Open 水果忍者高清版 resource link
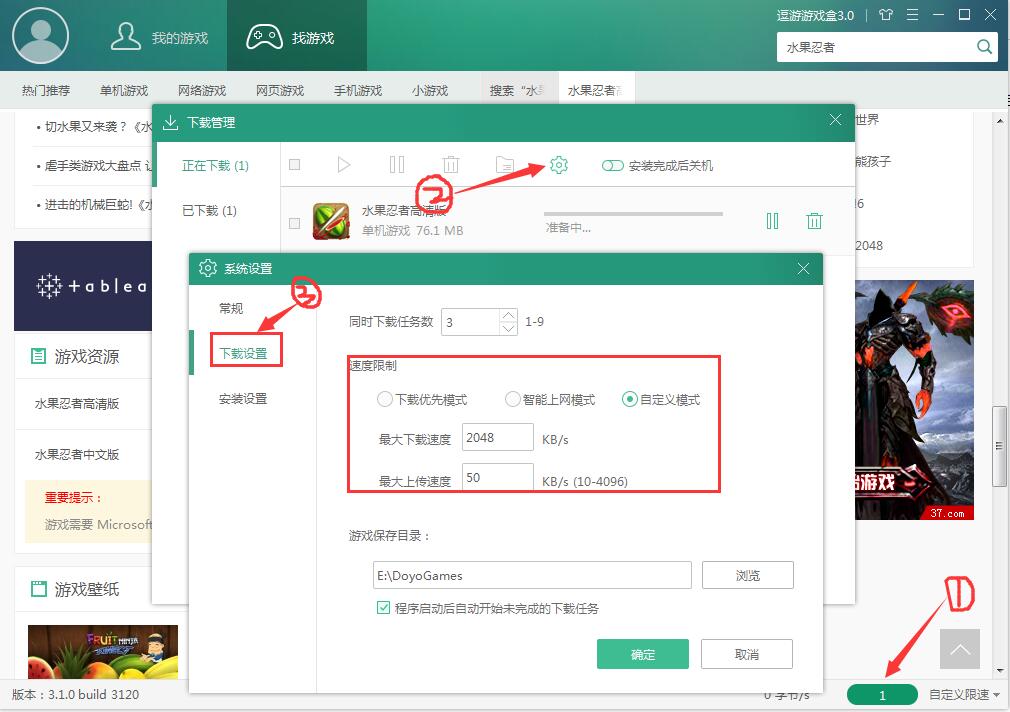1010x712 pixels. pos(77,403)
